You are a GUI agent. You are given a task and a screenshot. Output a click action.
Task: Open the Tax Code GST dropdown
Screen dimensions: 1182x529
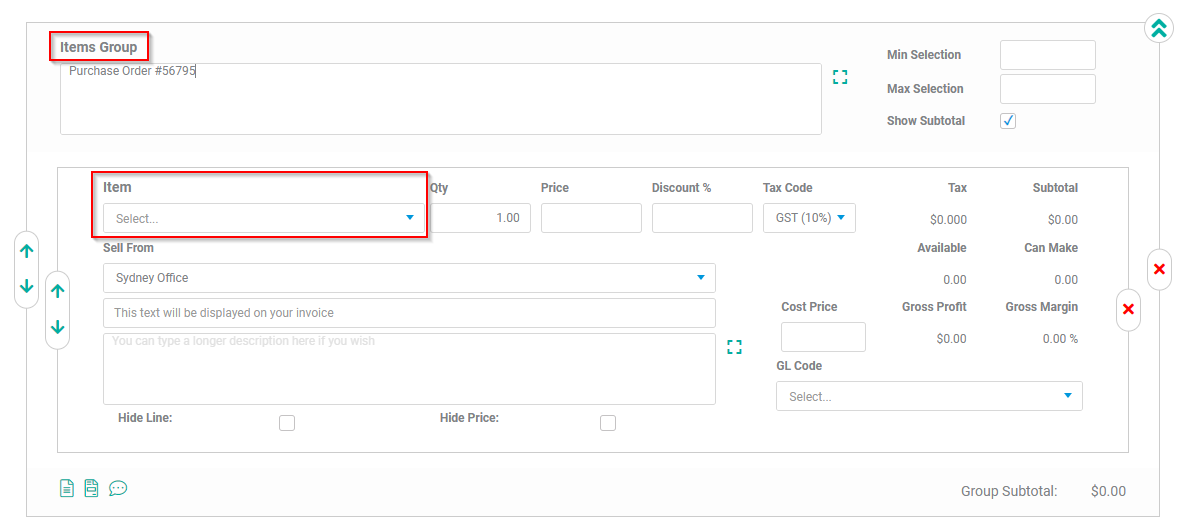pyautogui.click(x=810, y=218)
